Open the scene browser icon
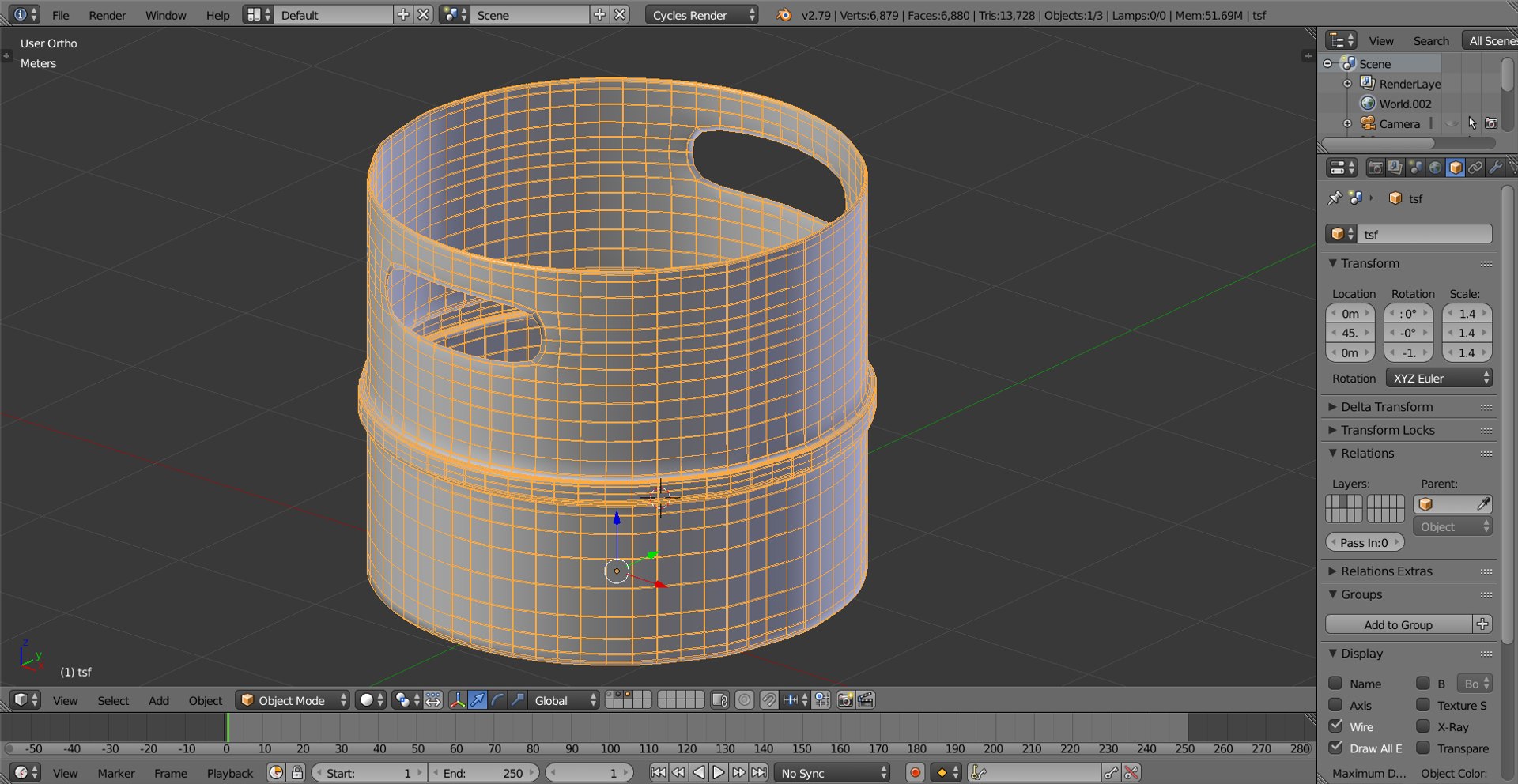1518x784 pixels. click(x=455, y=14)
